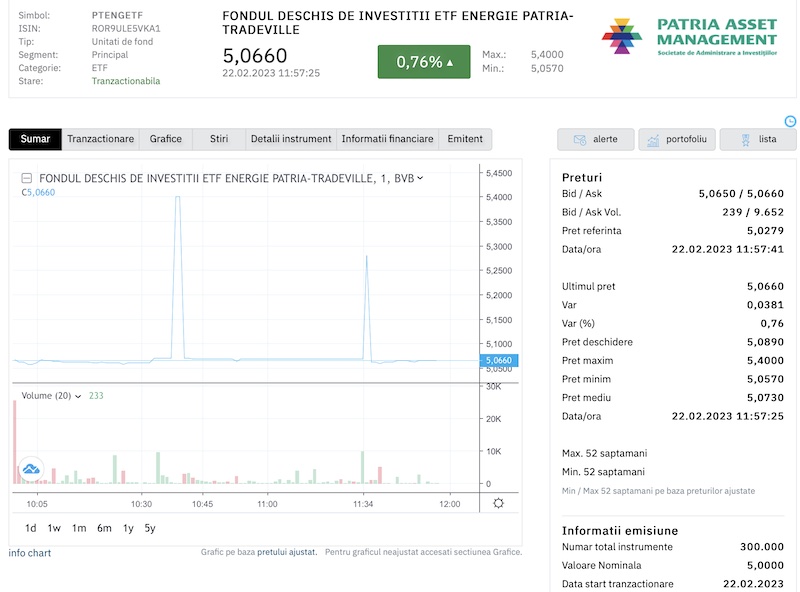Viewport: 800px width, 592px height.
Task: Switch to the Sumar tab
Action: 35,139
